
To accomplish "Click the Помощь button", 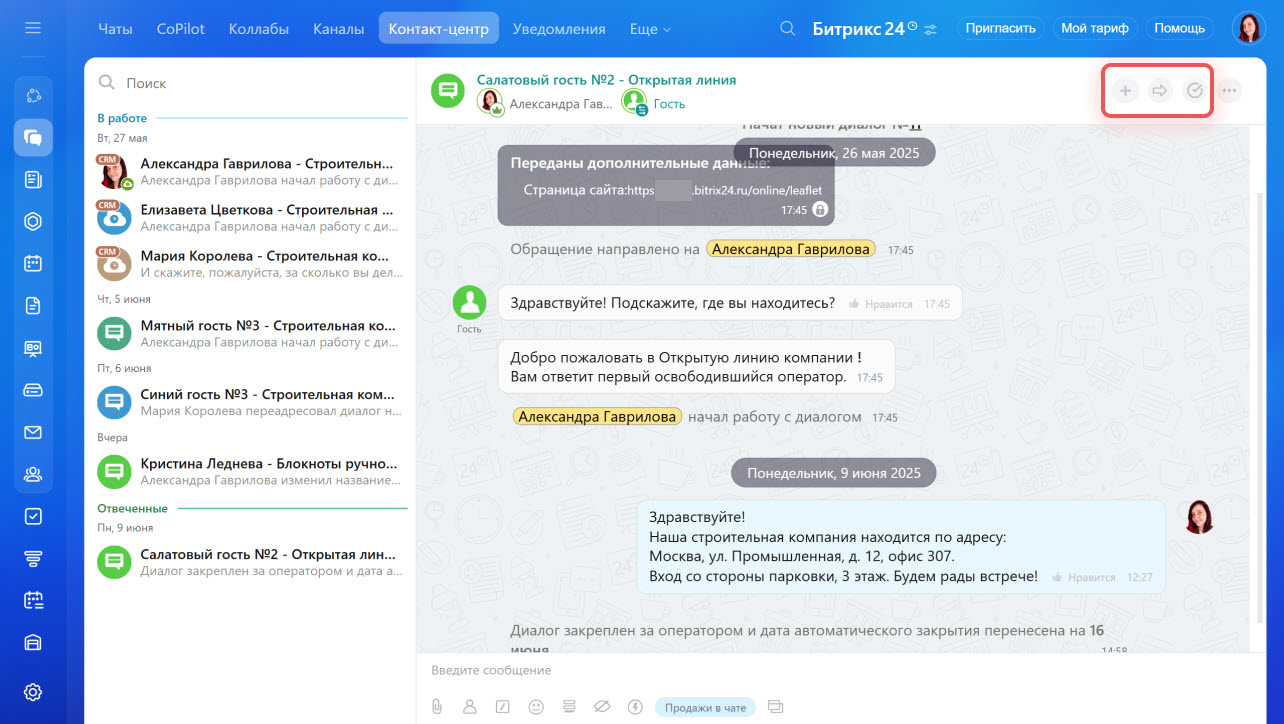I will coord(1180,28).
